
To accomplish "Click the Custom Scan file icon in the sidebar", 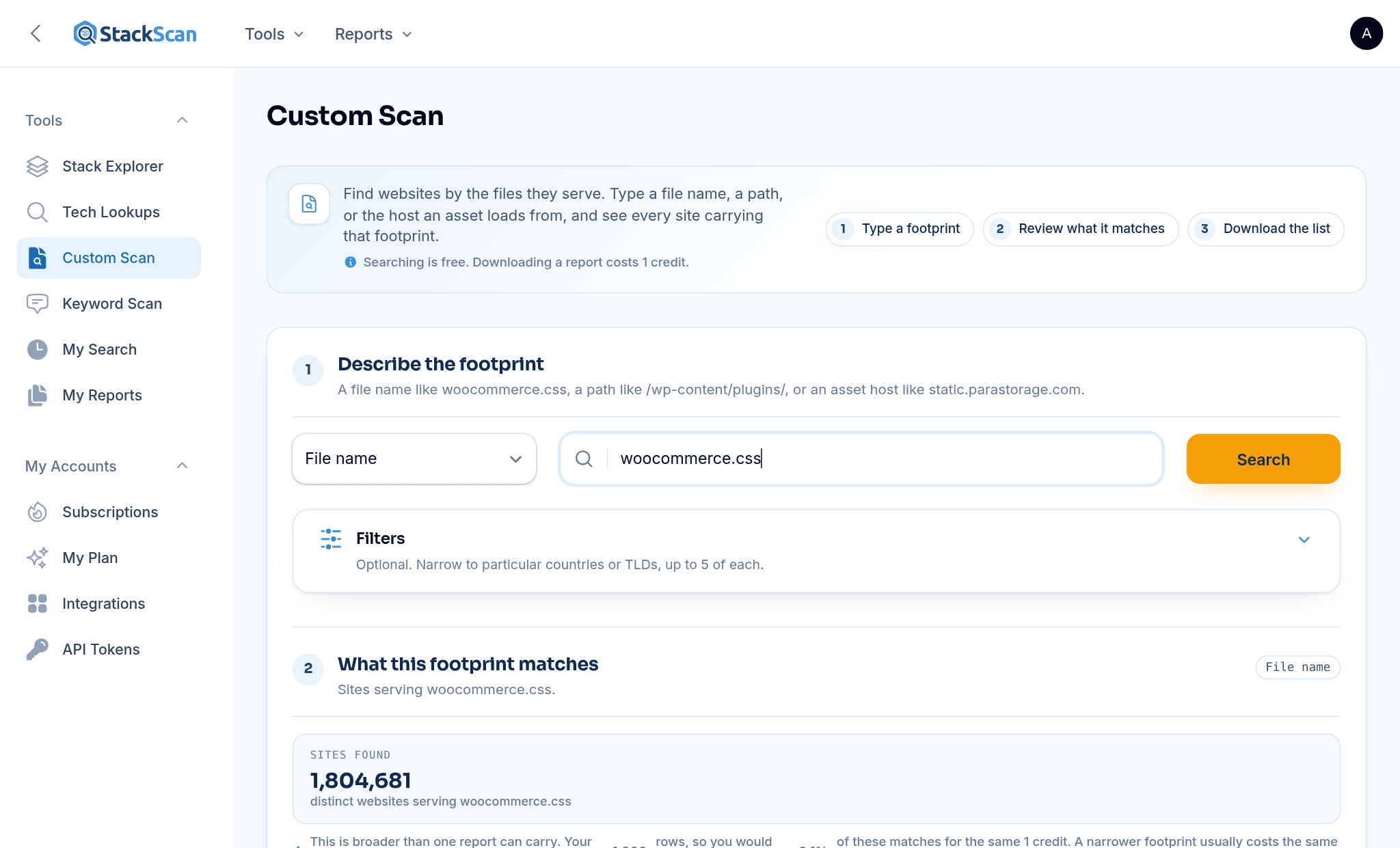I will (37, 258).
